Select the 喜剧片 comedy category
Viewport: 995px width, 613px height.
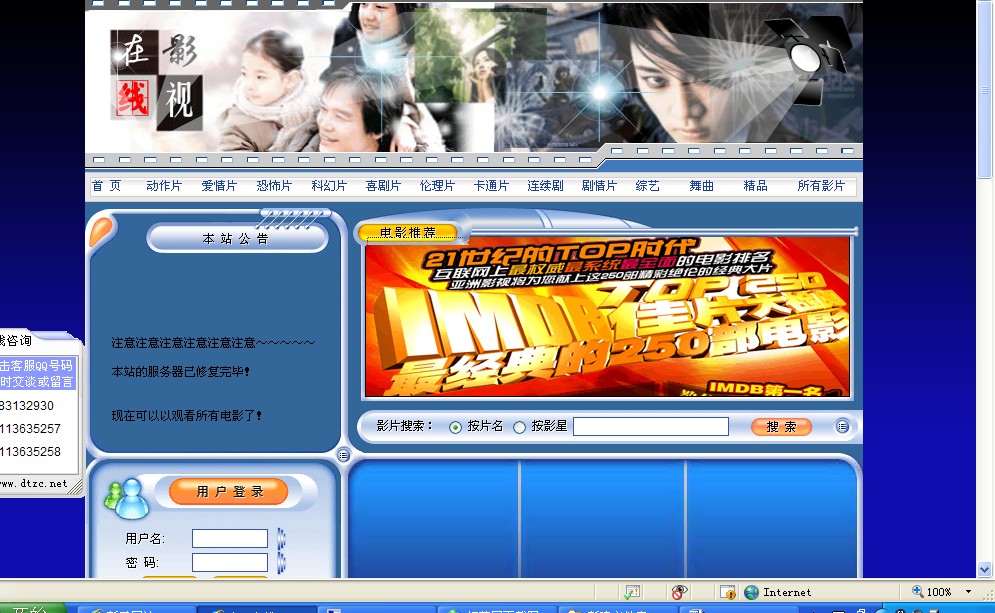point(383,186)
